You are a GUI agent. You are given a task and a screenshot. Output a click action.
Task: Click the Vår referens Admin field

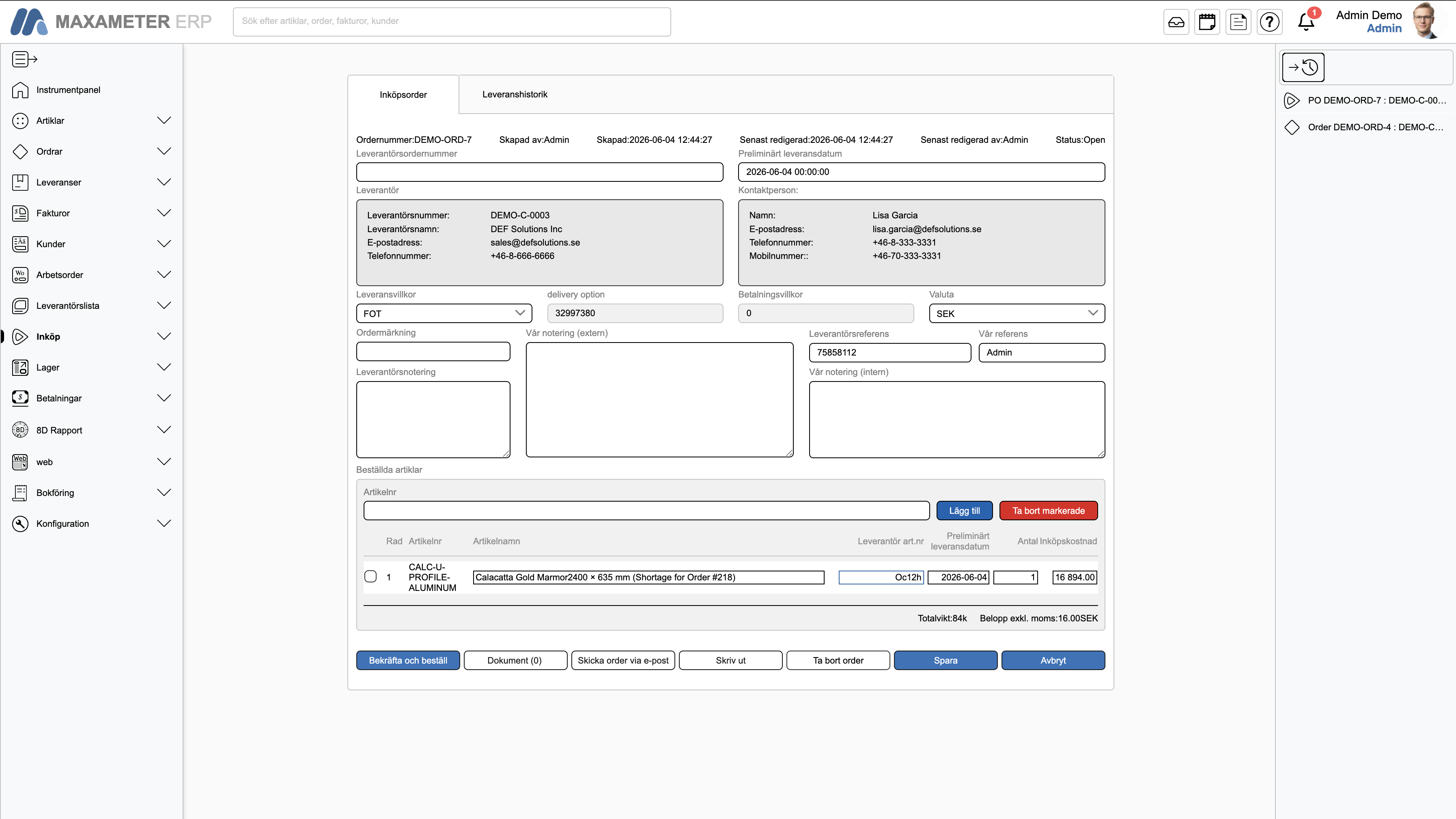1042,352
